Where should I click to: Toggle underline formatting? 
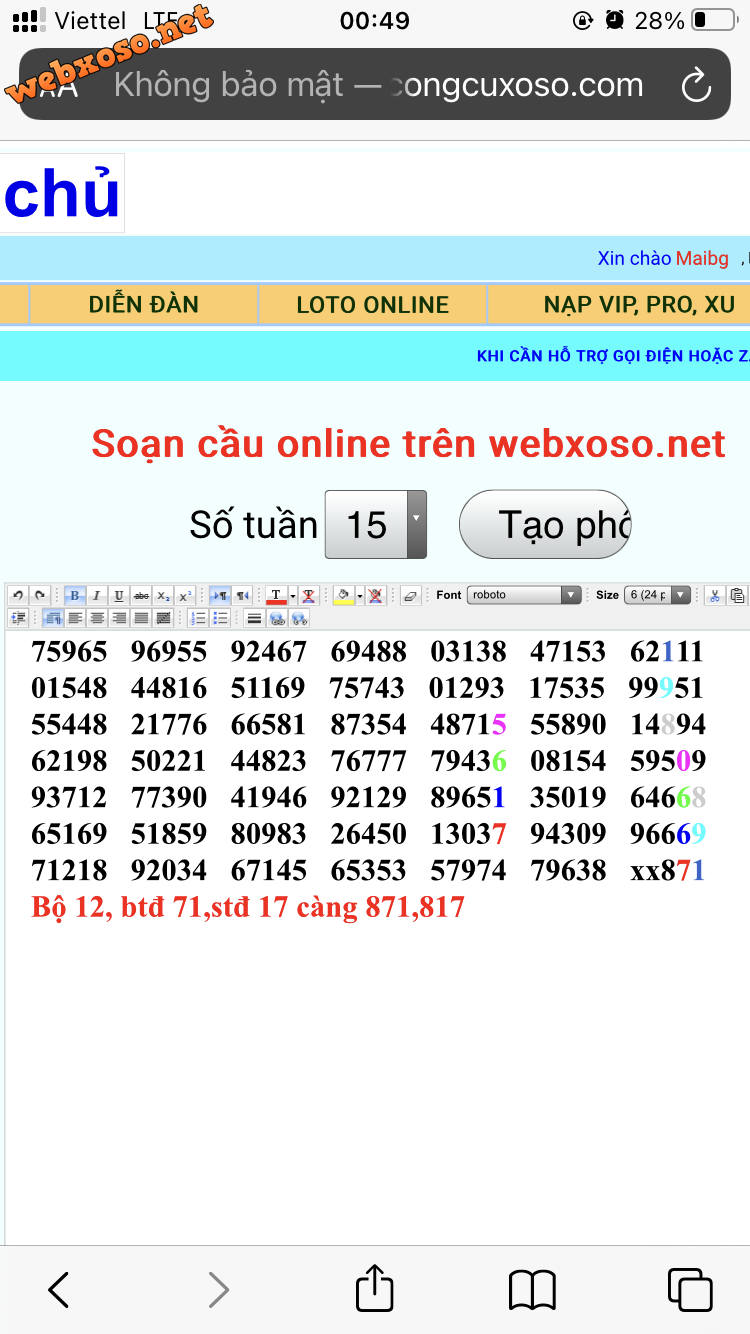coord(119,595)
